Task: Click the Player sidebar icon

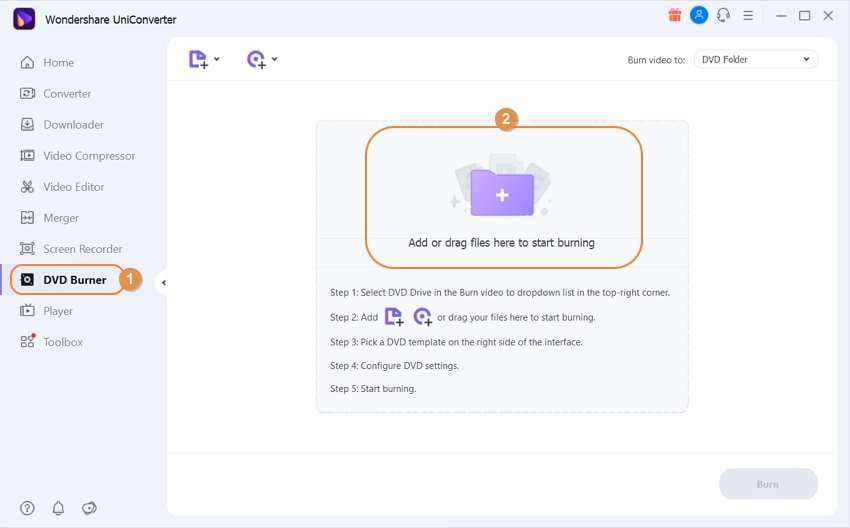Action: (x=27, y=311)
